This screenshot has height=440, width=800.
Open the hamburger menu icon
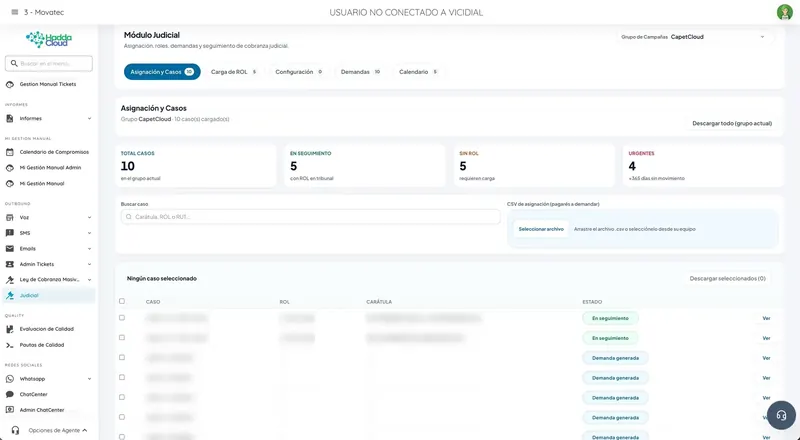point(15,12)
